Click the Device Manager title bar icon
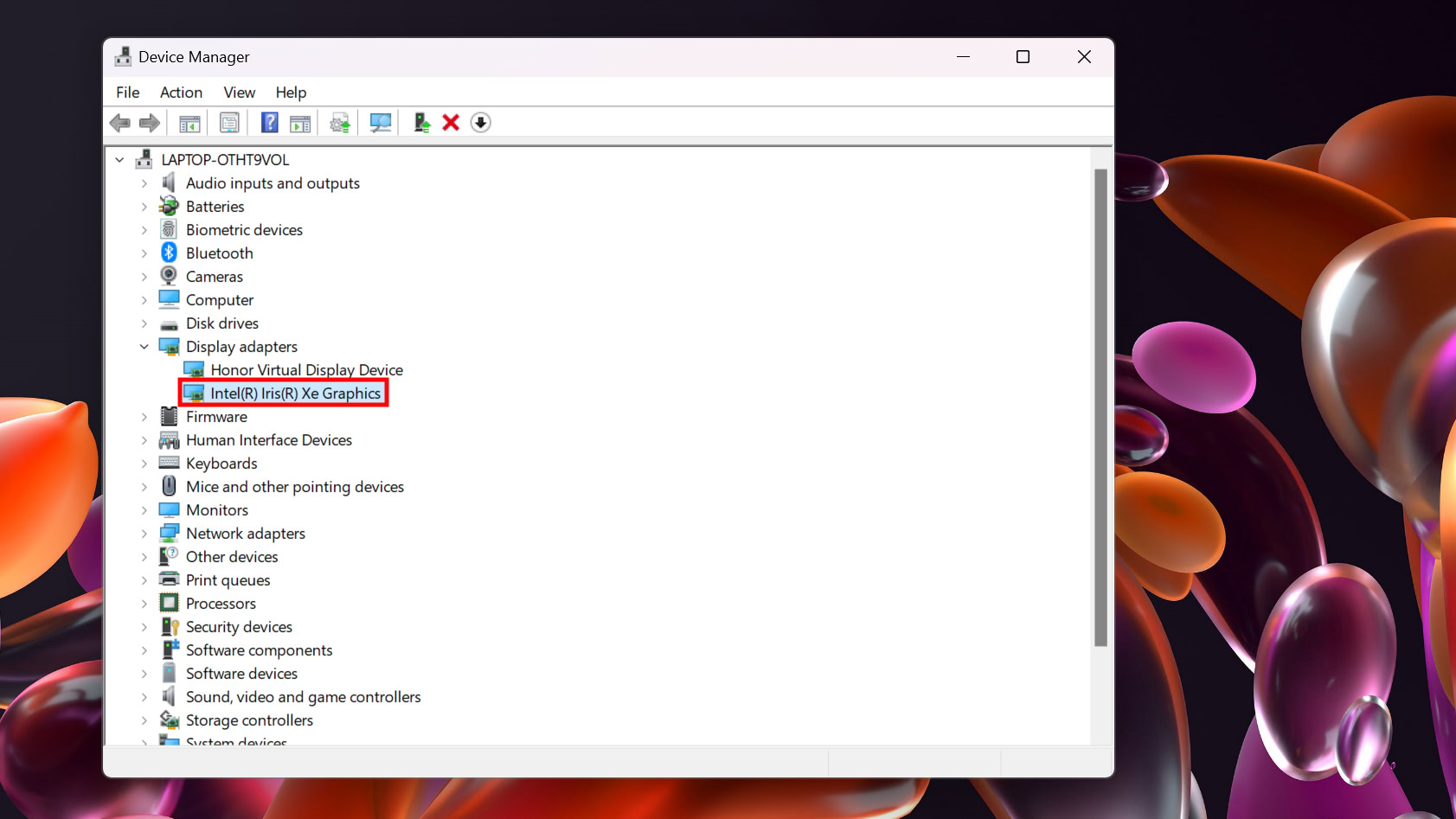Image resolution: width=1456 pixels, height=819 pixels. 123,57
